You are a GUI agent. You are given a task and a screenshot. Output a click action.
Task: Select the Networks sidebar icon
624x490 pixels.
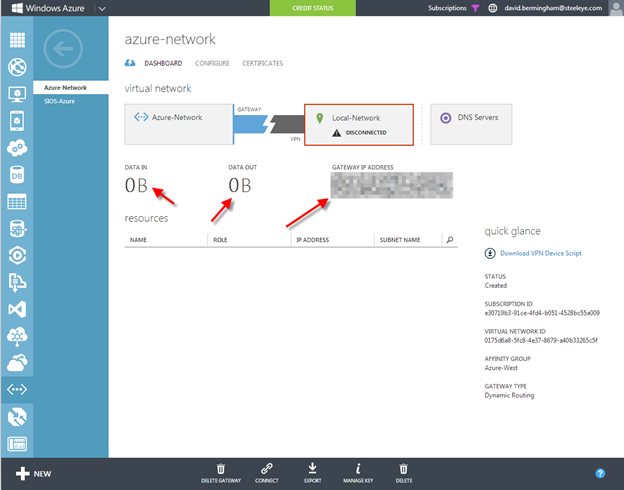click(x=17, y=389)
